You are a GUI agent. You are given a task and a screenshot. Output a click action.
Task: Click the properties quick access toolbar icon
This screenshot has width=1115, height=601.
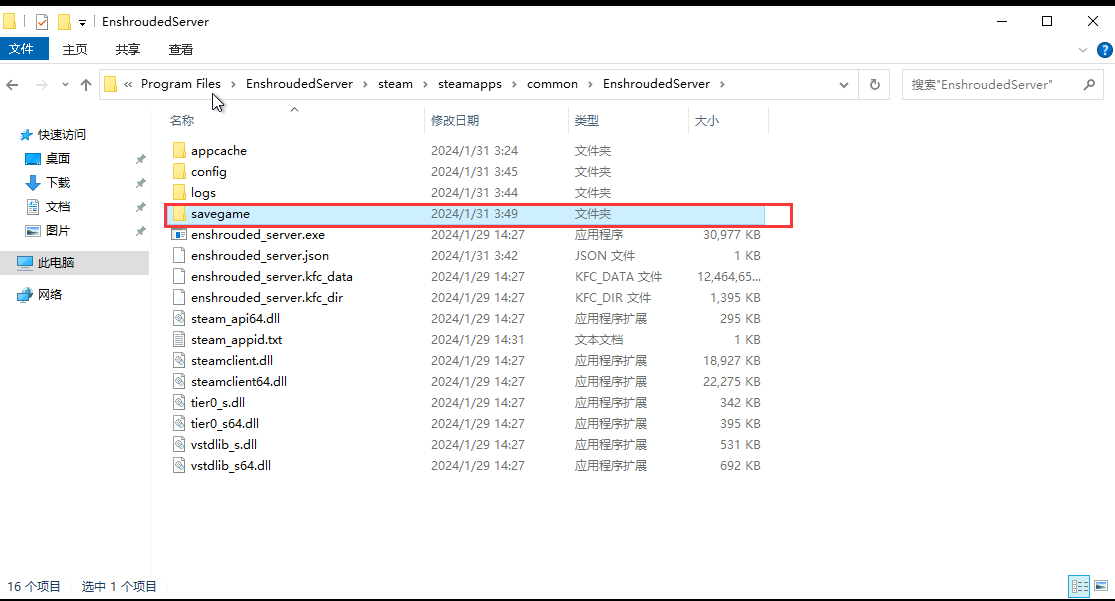42,21
